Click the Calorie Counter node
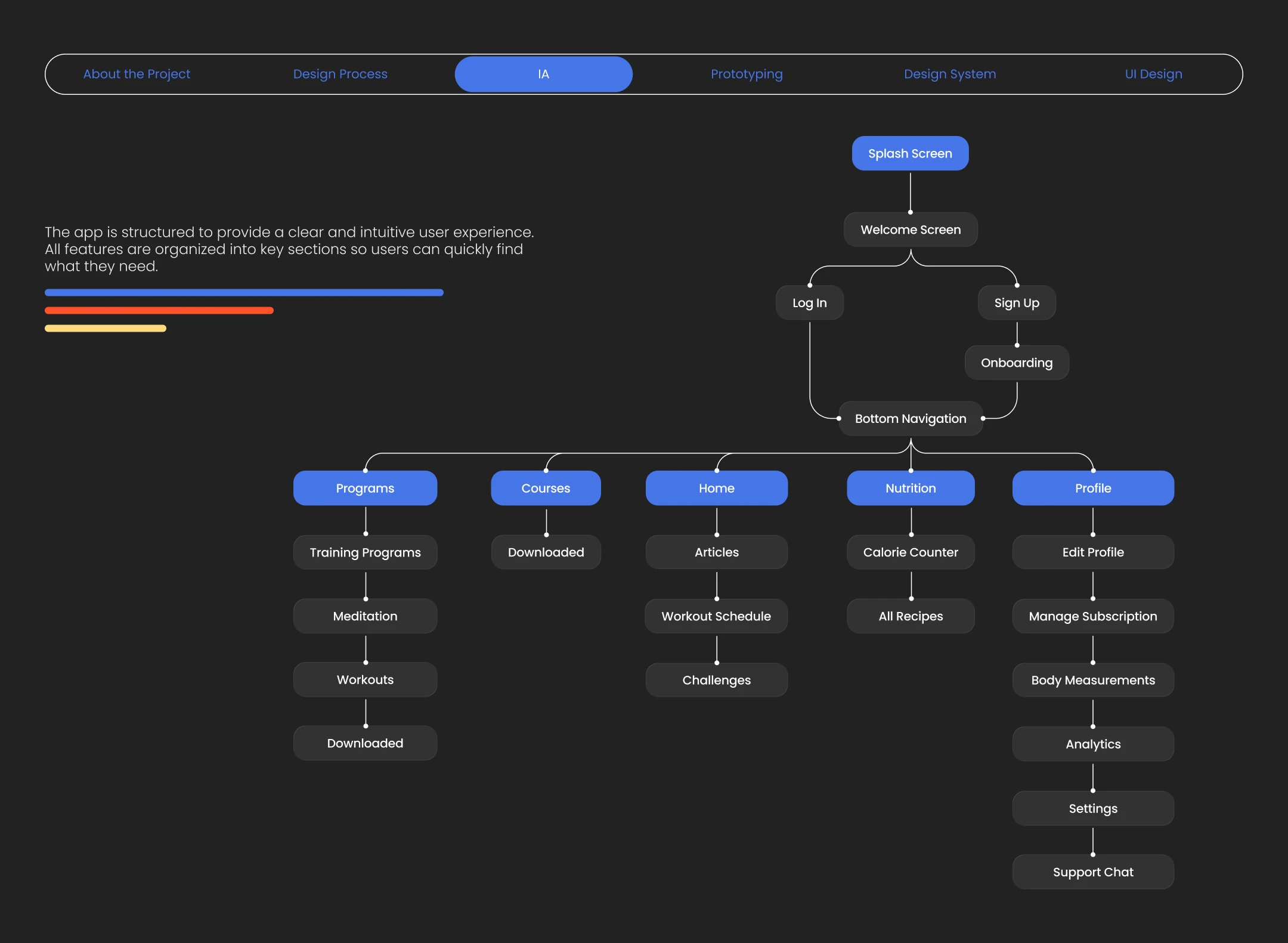This screenshot has height=943, width=1288. [911, 552]
